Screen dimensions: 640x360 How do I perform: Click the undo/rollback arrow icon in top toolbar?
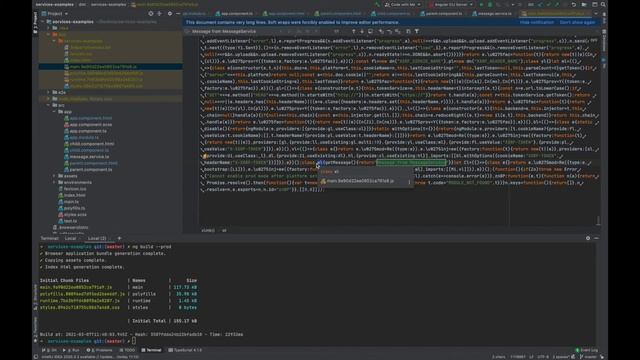pyautogui.click(x=573, y=4)
